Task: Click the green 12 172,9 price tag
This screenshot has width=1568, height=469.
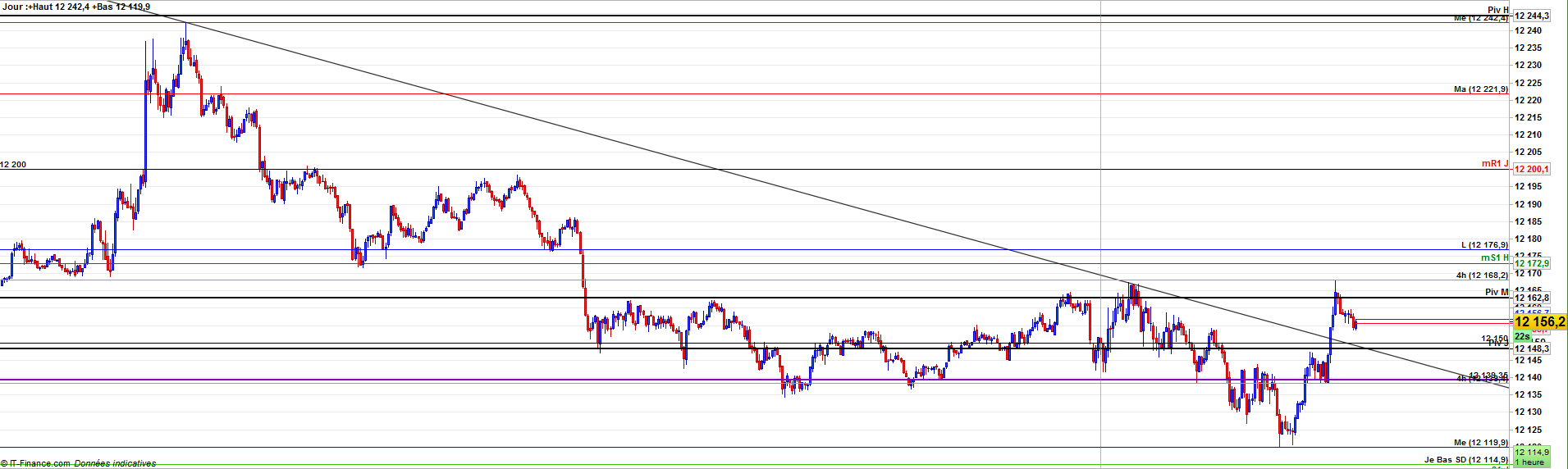Action: point(1532,263)
